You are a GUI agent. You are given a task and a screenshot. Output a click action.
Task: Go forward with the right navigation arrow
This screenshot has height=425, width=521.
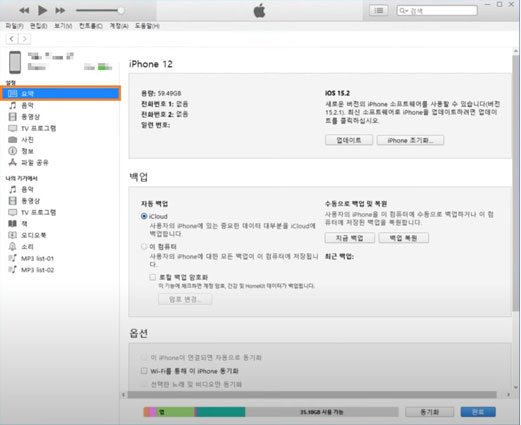24,39
